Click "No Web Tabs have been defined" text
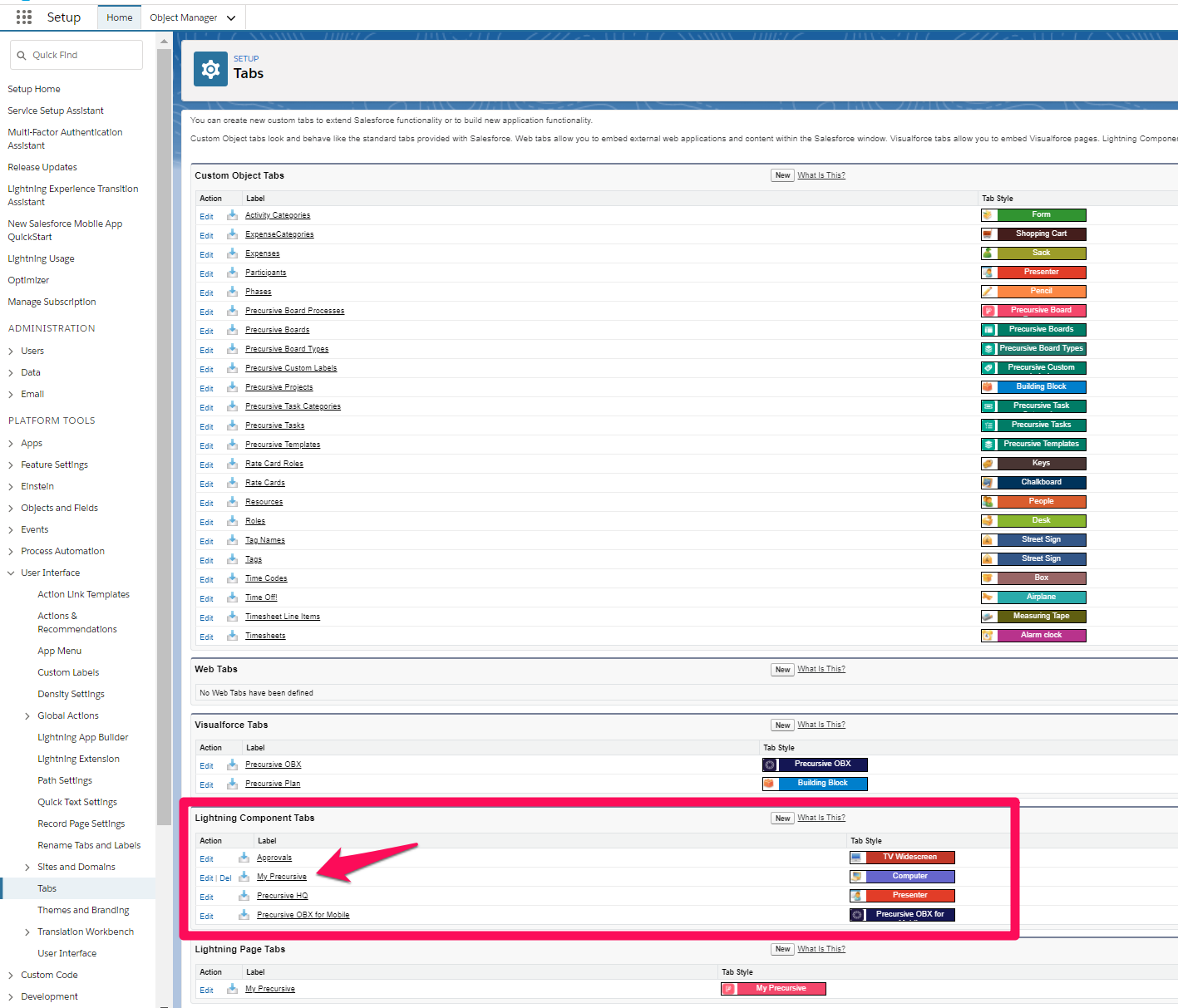The width and height of the screenshot is (1178, 1008). [x=257, y=693]
